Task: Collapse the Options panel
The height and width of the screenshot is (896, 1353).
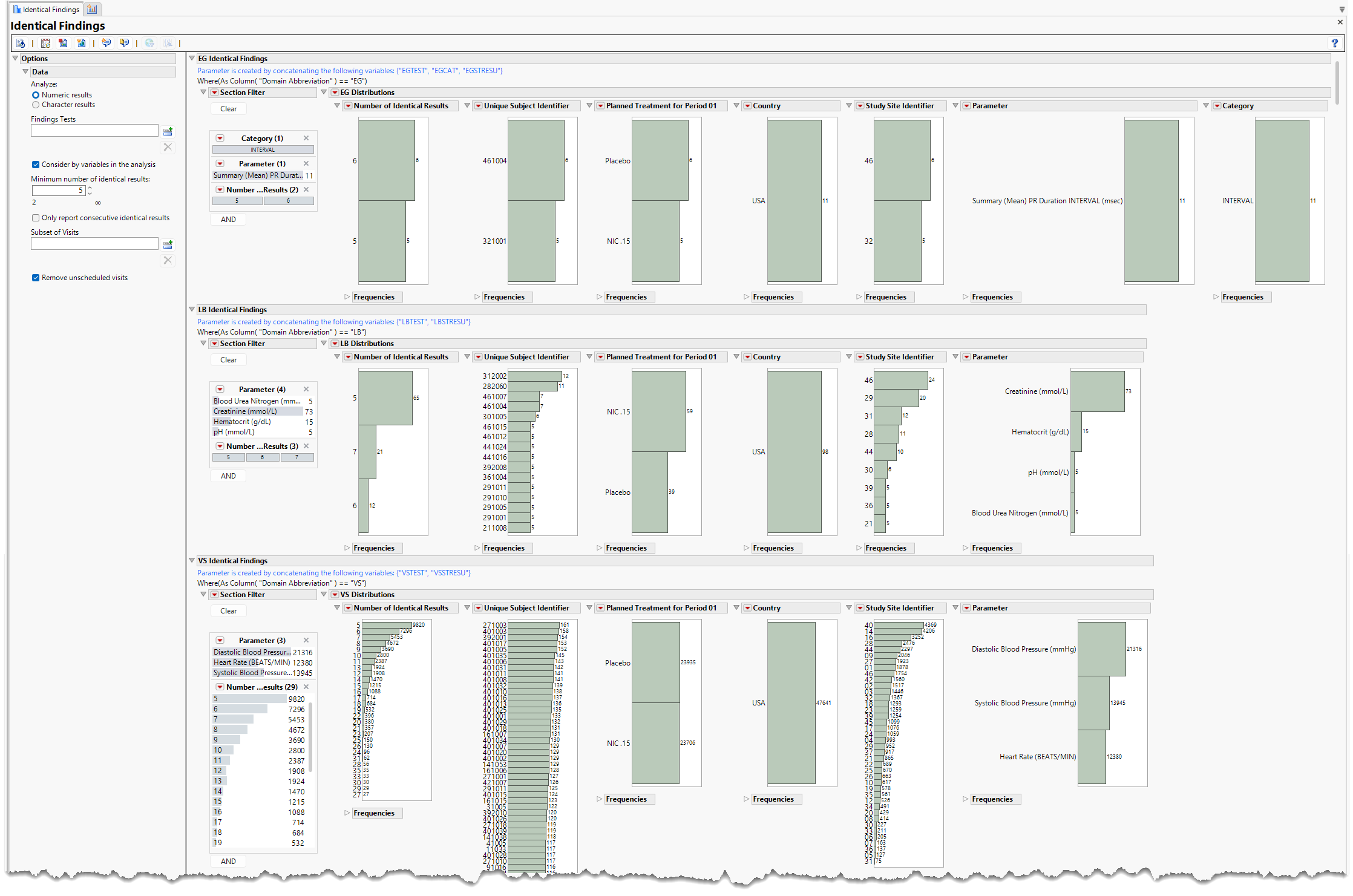Action: tap(15, 59)
